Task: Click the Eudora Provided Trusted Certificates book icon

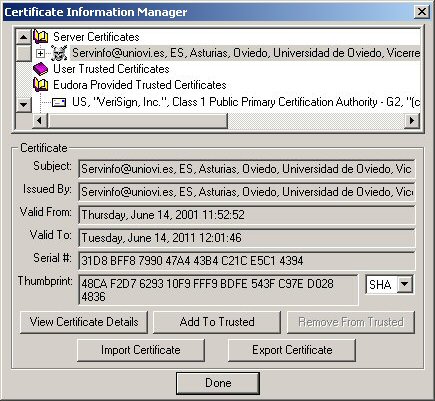Action: coord(41,85)
